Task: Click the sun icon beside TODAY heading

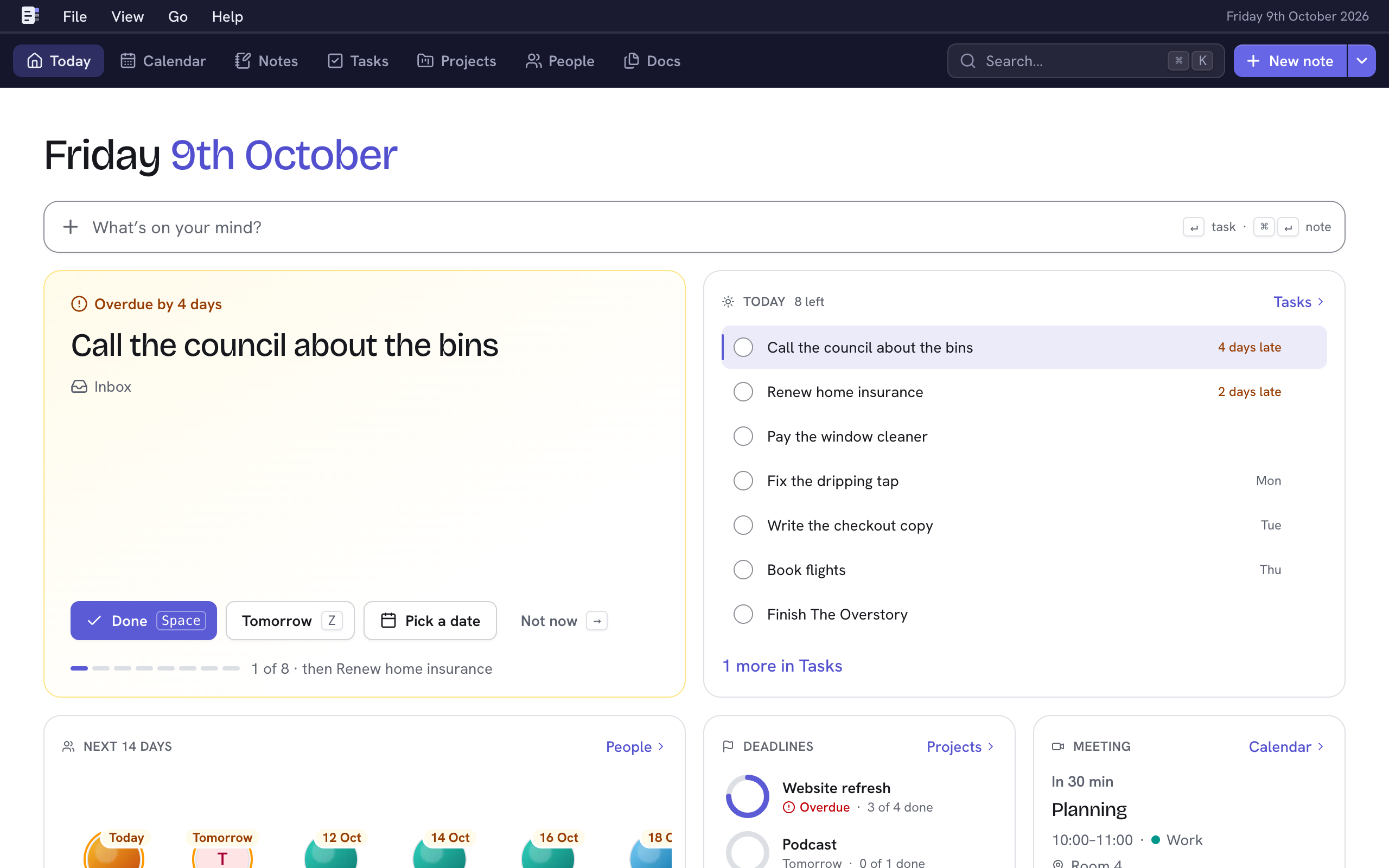Action: click(x=728, y=302)
